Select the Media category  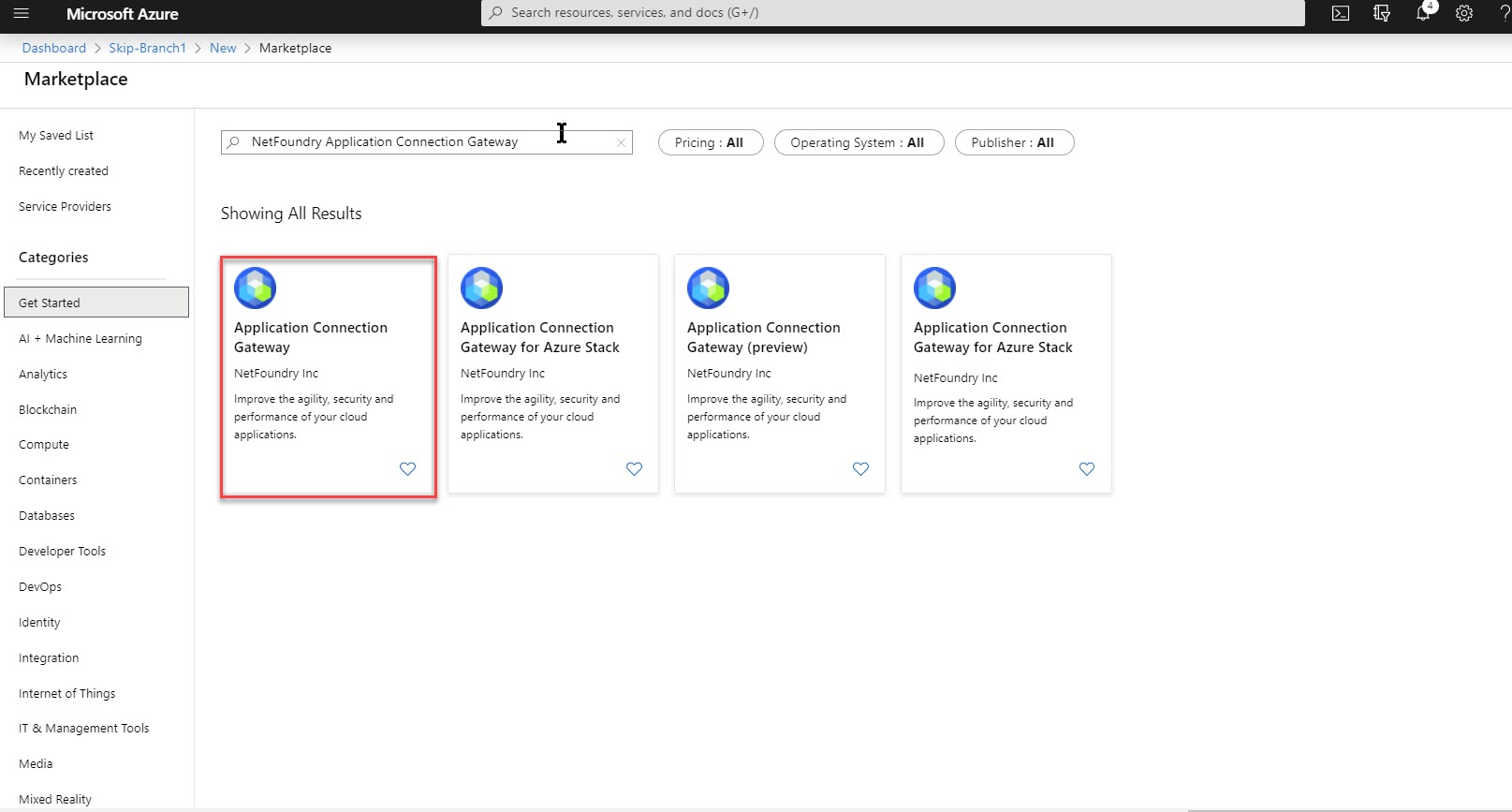36,764
